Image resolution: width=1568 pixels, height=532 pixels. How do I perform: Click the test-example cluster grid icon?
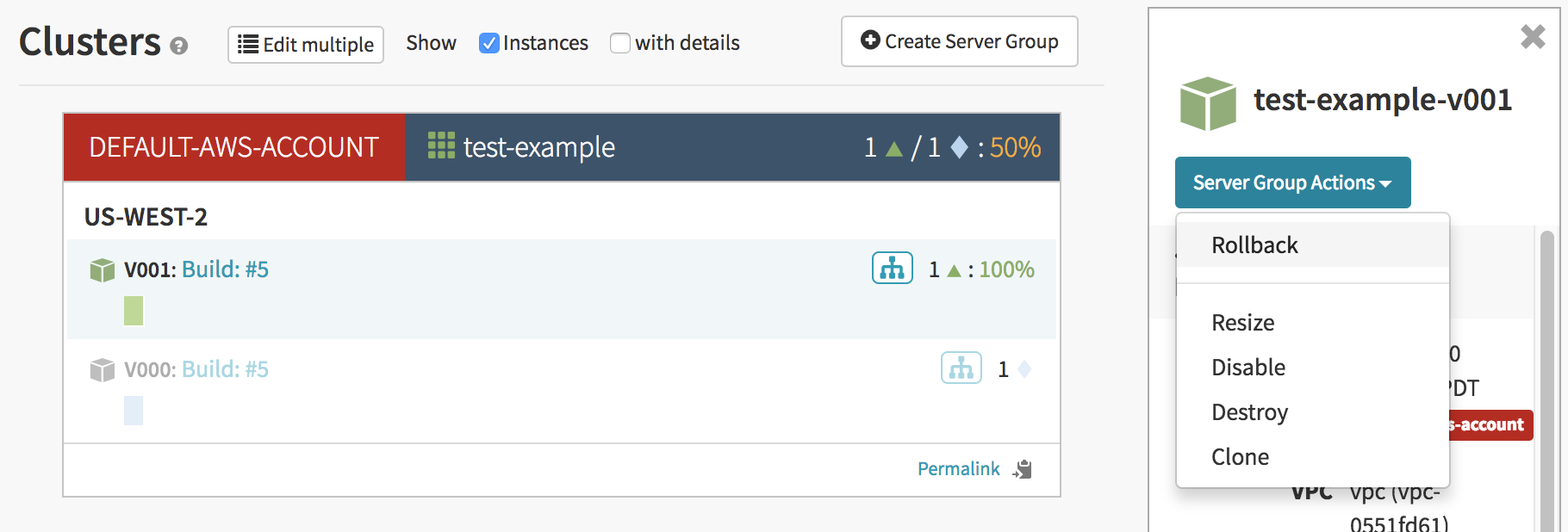coord(441,146)
